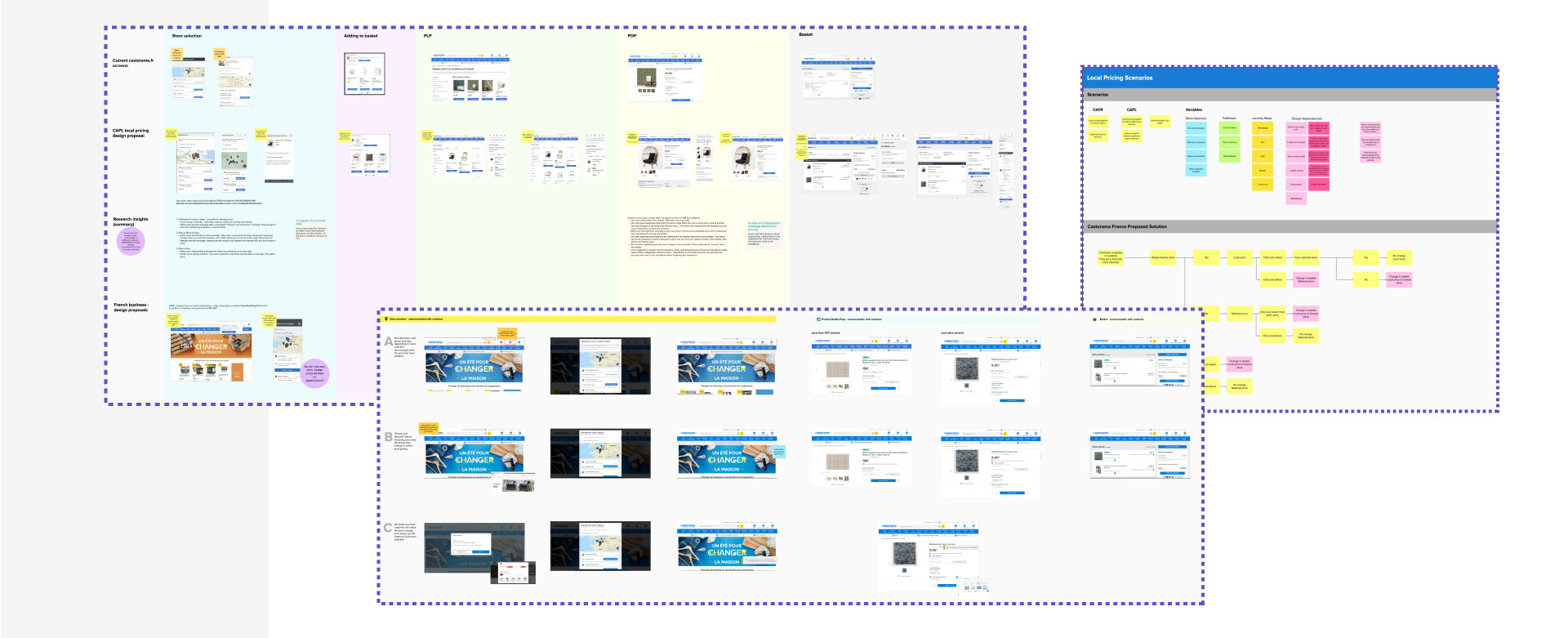Select the large letter A option marker

click(x=389, y=341)
